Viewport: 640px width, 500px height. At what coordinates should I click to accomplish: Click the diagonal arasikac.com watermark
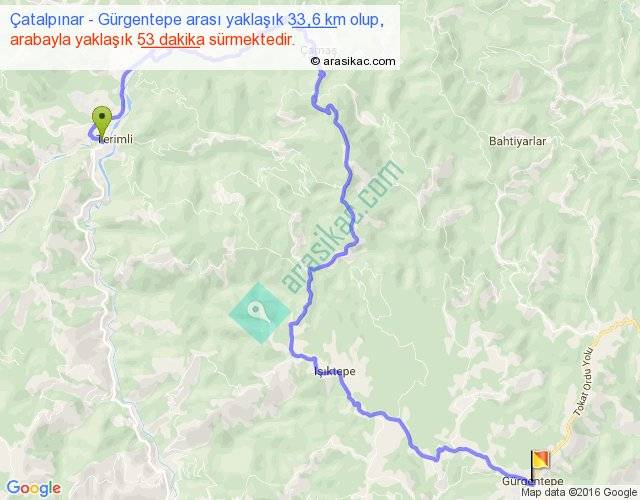[342, 227]
